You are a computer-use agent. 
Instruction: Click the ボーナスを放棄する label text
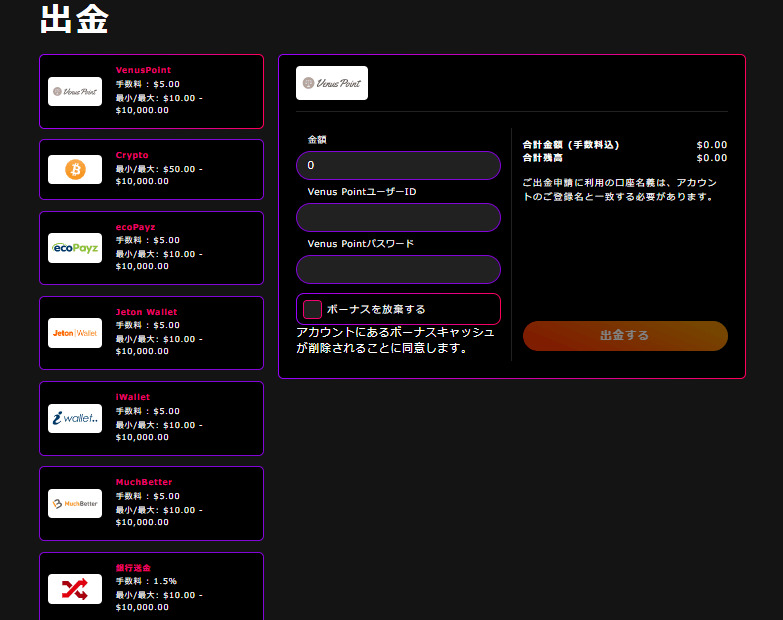click(376, 309)
